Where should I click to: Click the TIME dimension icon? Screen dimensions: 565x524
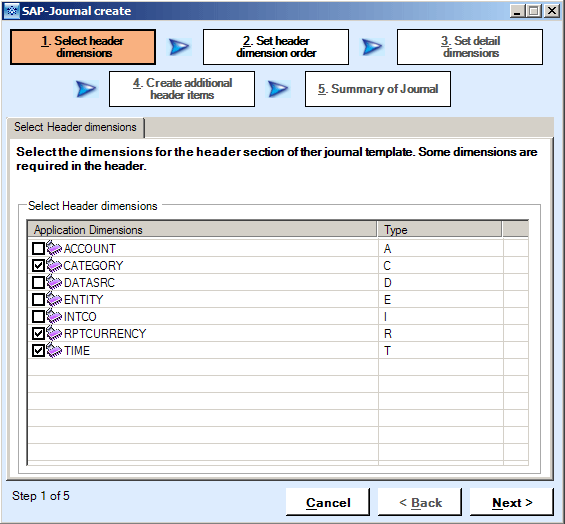54,350
